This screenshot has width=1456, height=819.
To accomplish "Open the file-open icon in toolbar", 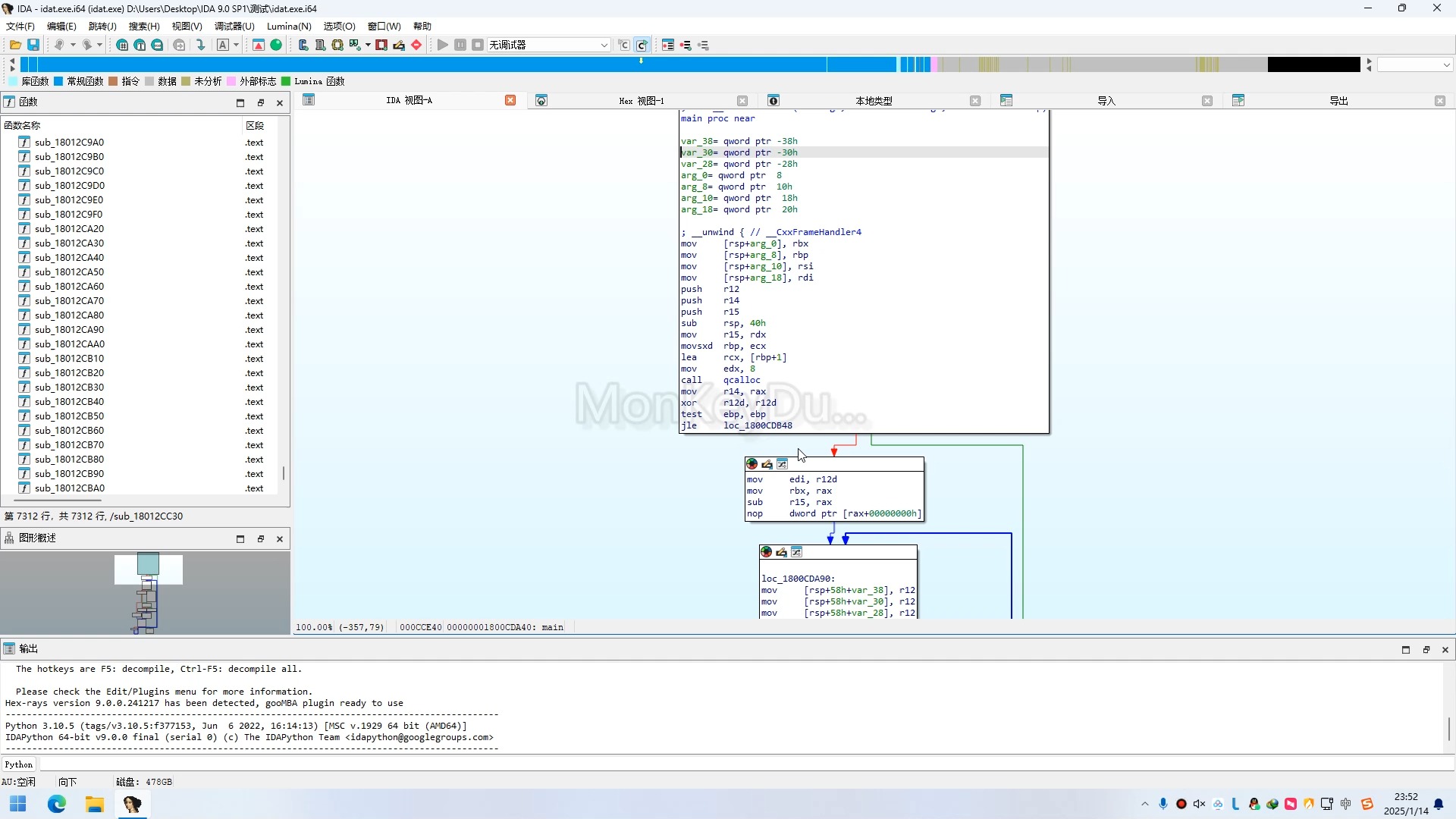I will coord(15,45).
